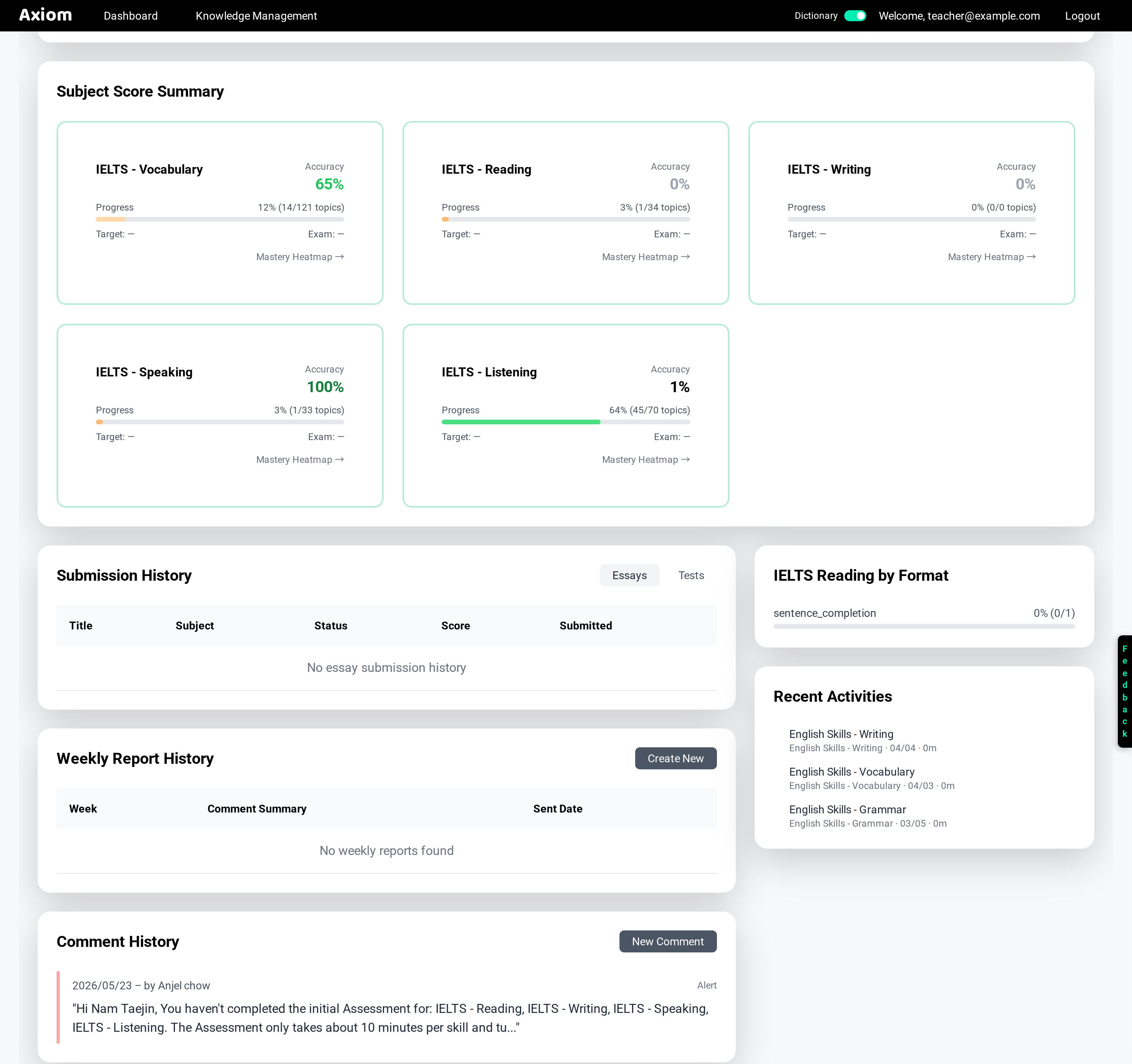
Task: Switch to the Essays tab
Action: (x=629, y=575)
